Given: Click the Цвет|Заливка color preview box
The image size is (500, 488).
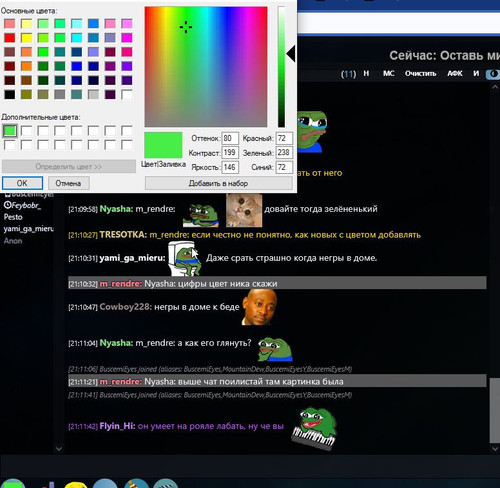Looking at the screenshot, I should coord(163,145).
